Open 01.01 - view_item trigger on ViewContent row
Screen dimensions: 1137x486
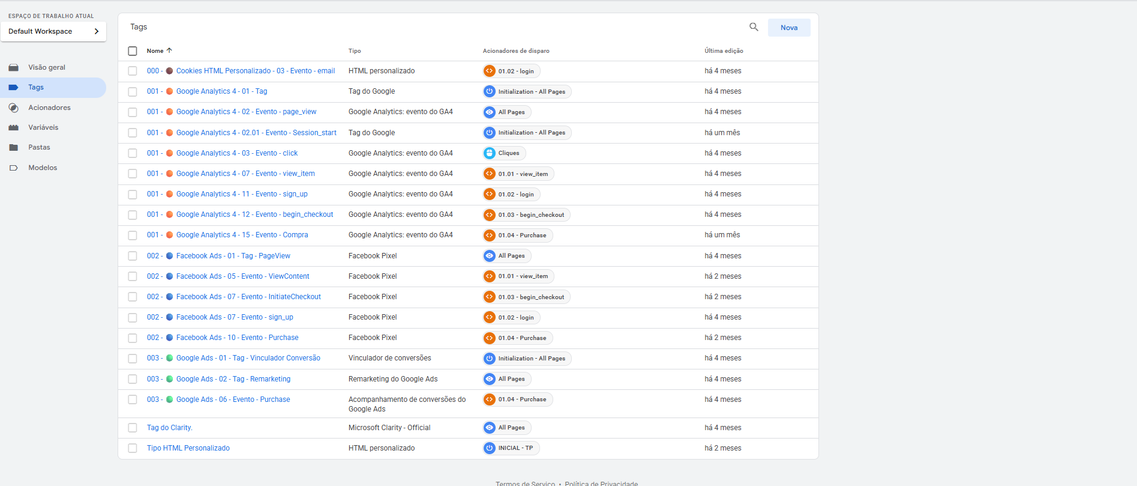coord(518,276)
